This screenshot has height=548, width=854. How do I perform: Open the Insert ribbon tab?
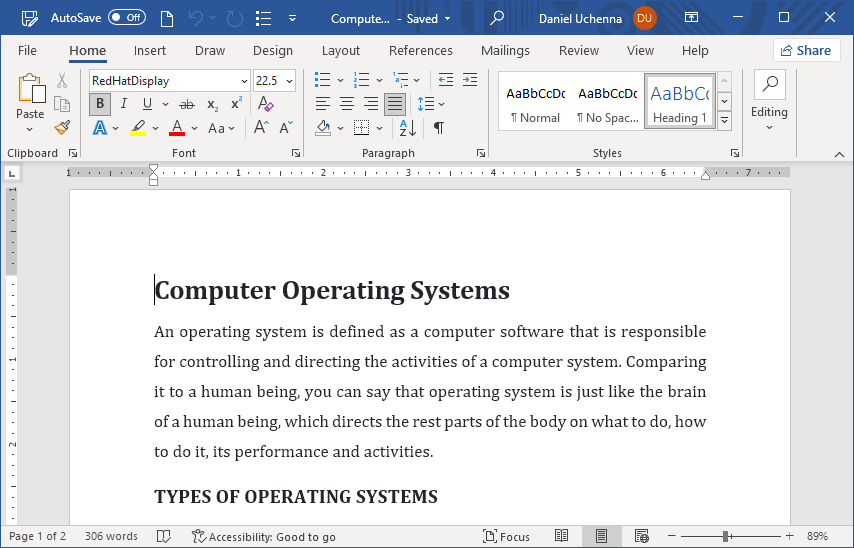pyautogui.click(x=150, y=51)
